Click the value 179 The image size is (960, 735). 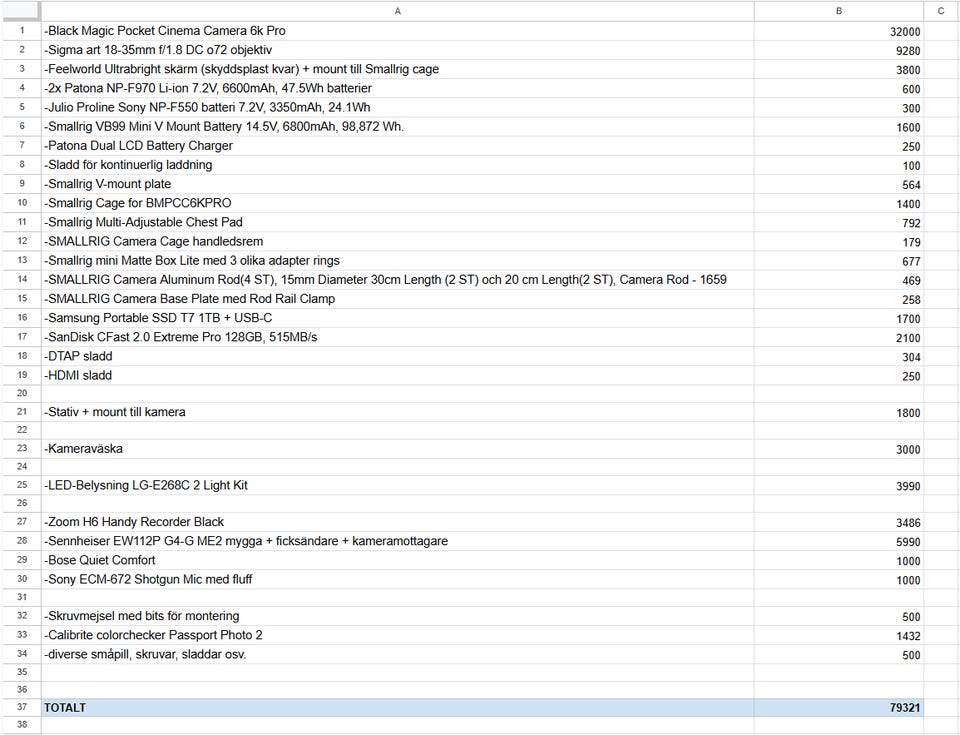click(911, 243)
